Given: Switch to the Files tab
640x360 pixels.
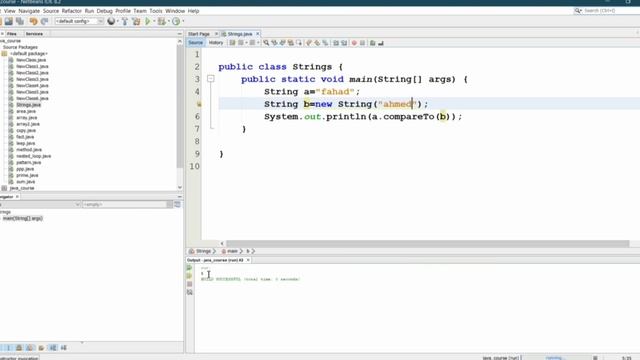Looking at the screenshot, I should tap(11, 34).
